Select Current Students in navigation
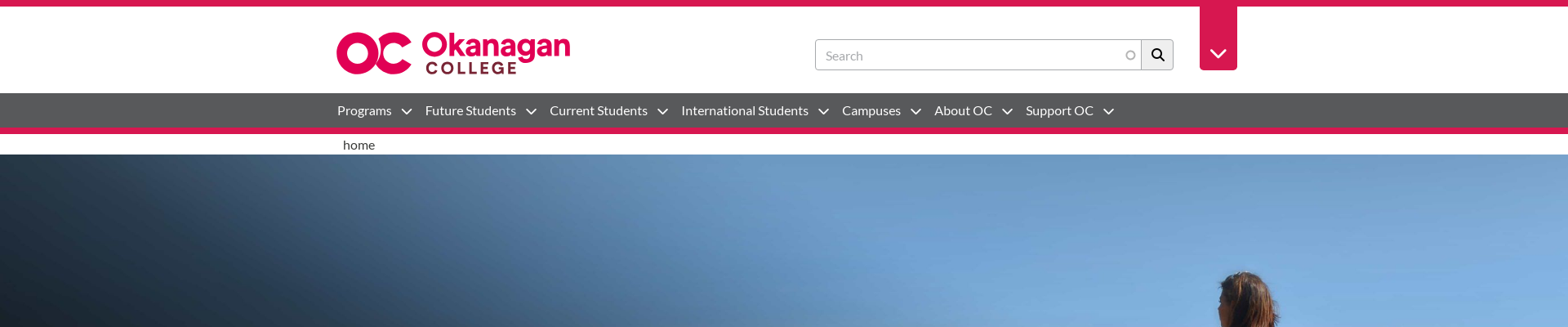The image size is (1568, 327). pyautogui.click(x=599, y=111)
